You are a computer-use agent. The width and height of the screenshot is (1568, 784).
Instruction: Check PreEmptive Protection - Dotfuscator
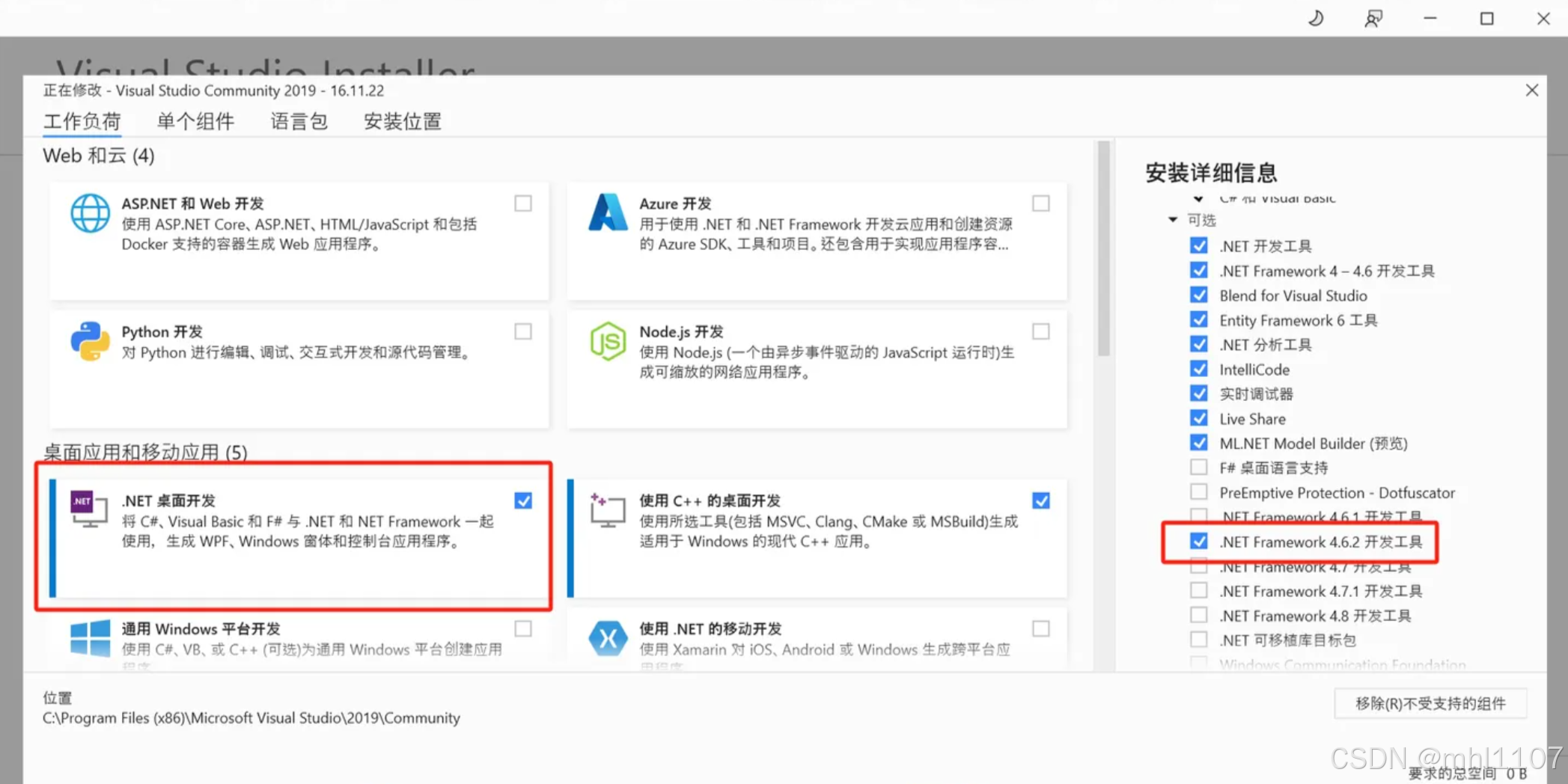pyautogui.click(x=1199, y=492)
